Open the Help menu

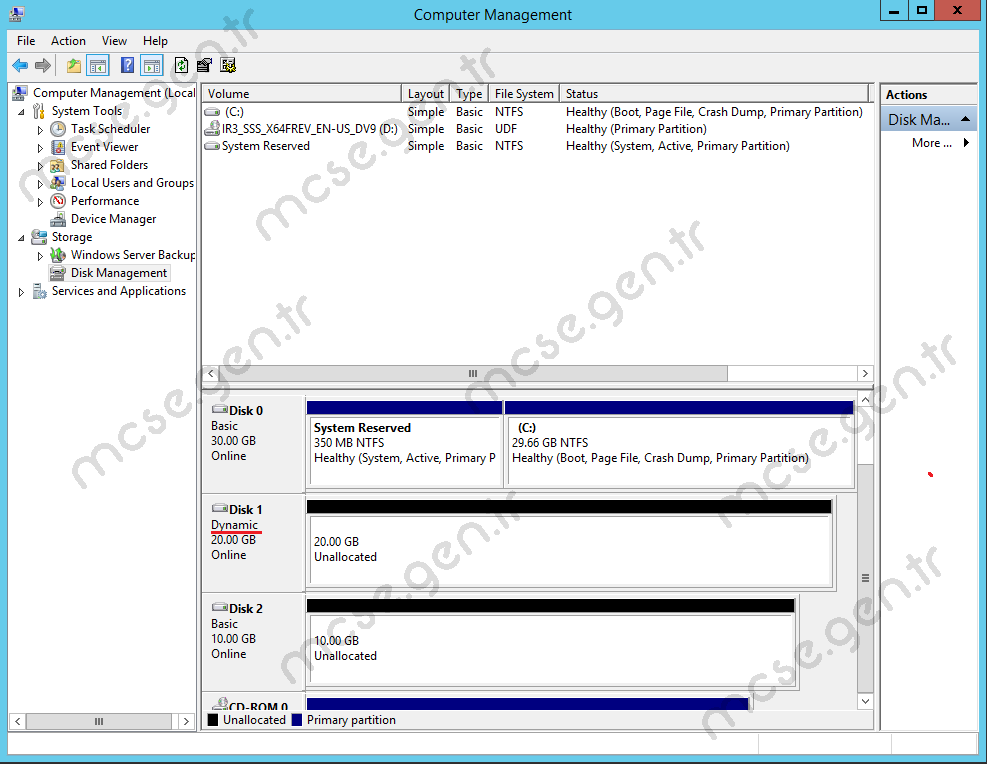coord(155,41)
